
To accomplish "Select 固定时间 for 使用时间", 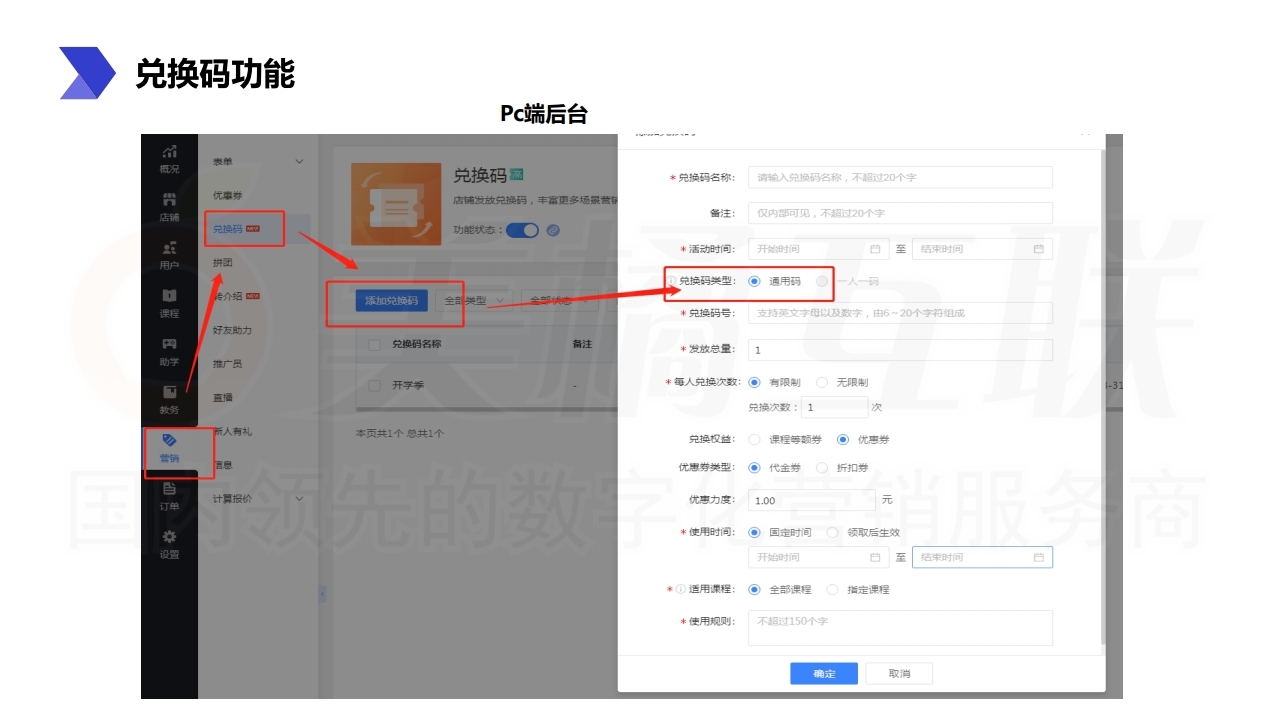I will [754, 532].
